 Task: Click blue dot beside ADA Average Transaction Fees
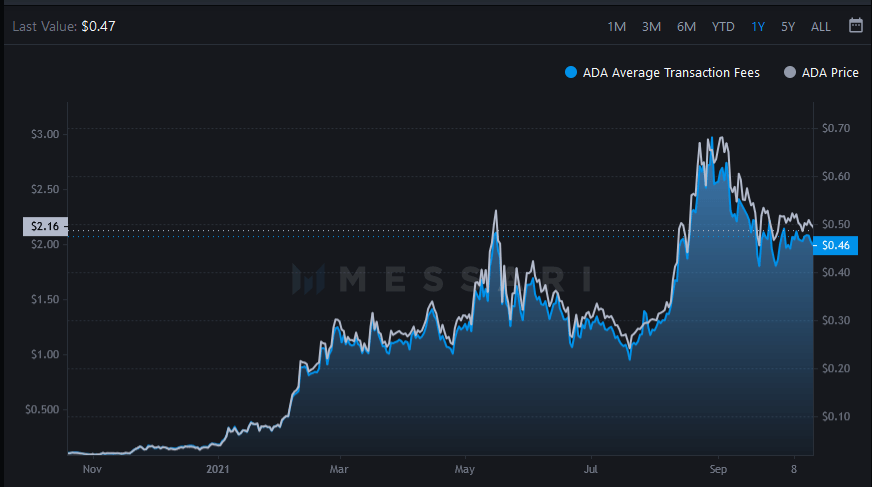click(571, 72)
